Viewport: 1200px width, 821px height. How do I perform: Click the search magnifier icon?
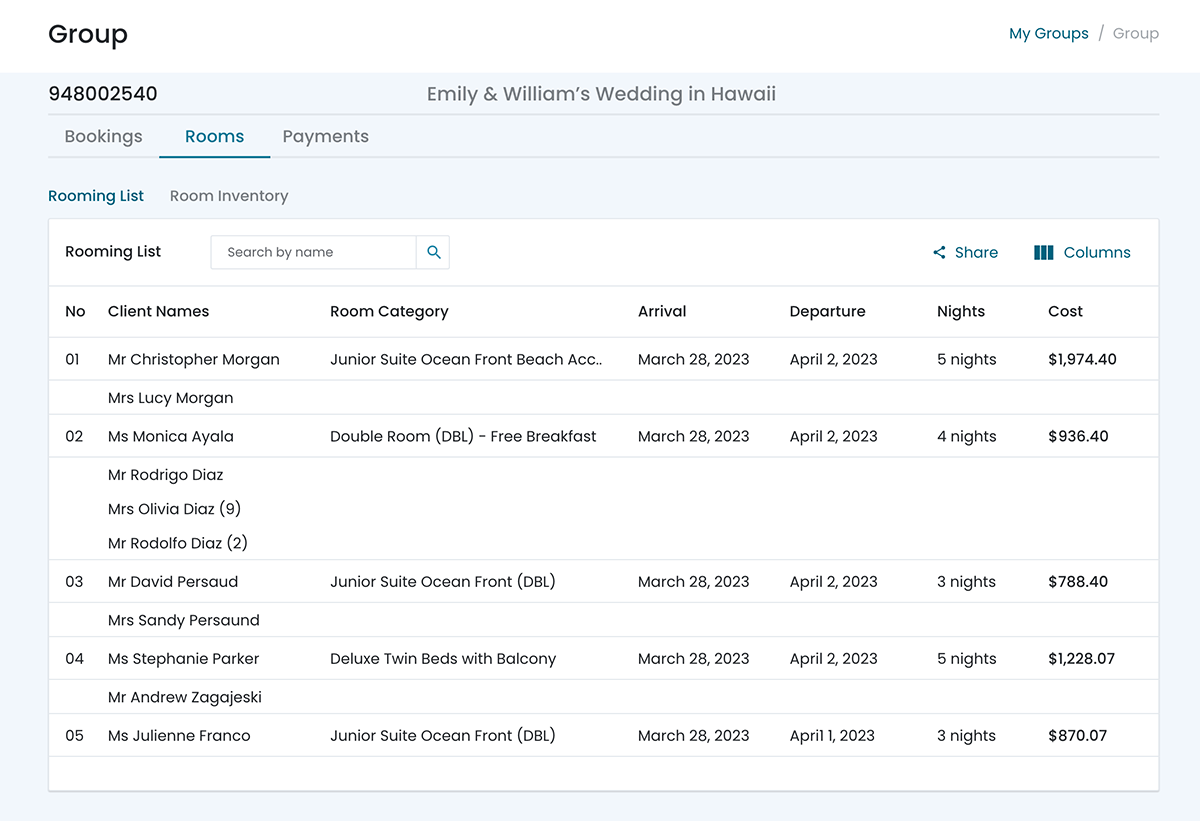[433, 253]
